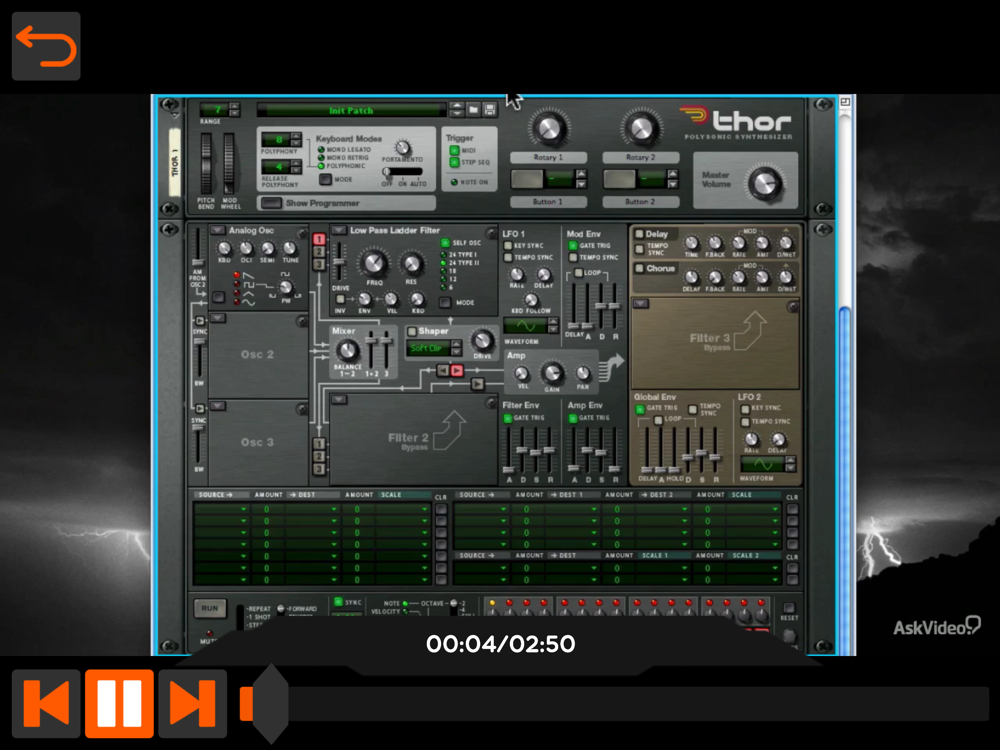Click the filter Drive slider
Image resolution: width=1000 pixels, height=750 pixels.
(339, 261)
